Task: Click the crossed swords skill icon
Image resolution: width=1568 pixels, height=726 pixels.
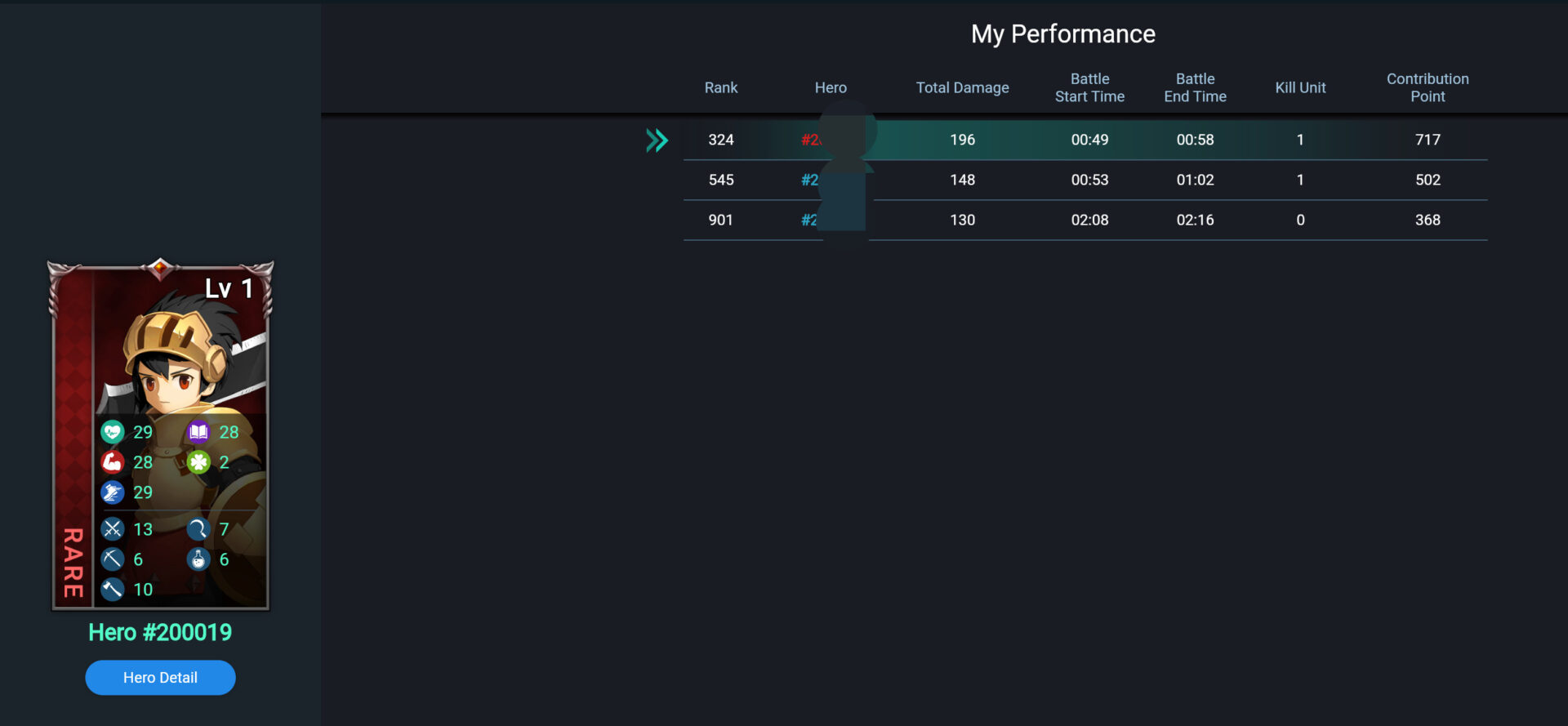Action: click(113, 529)
